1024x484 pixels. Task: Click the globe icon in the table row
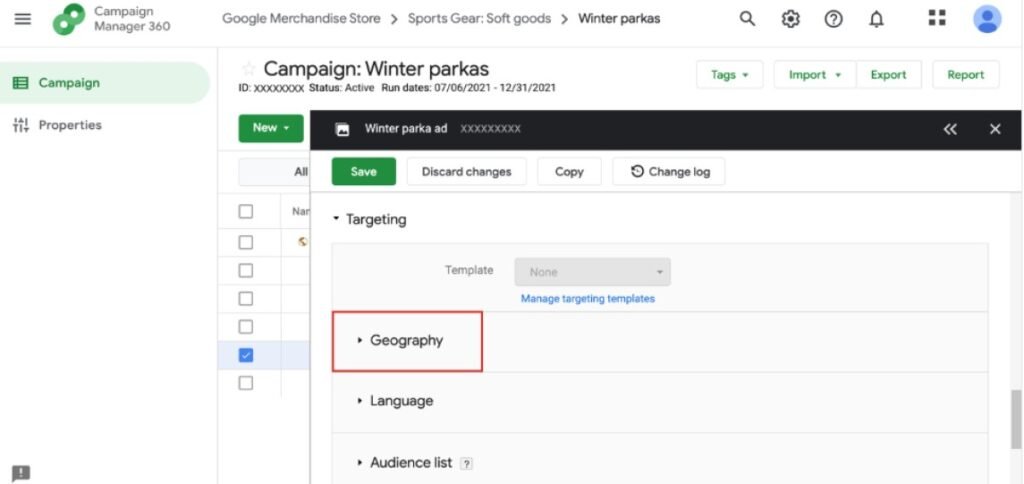(302, 242)
